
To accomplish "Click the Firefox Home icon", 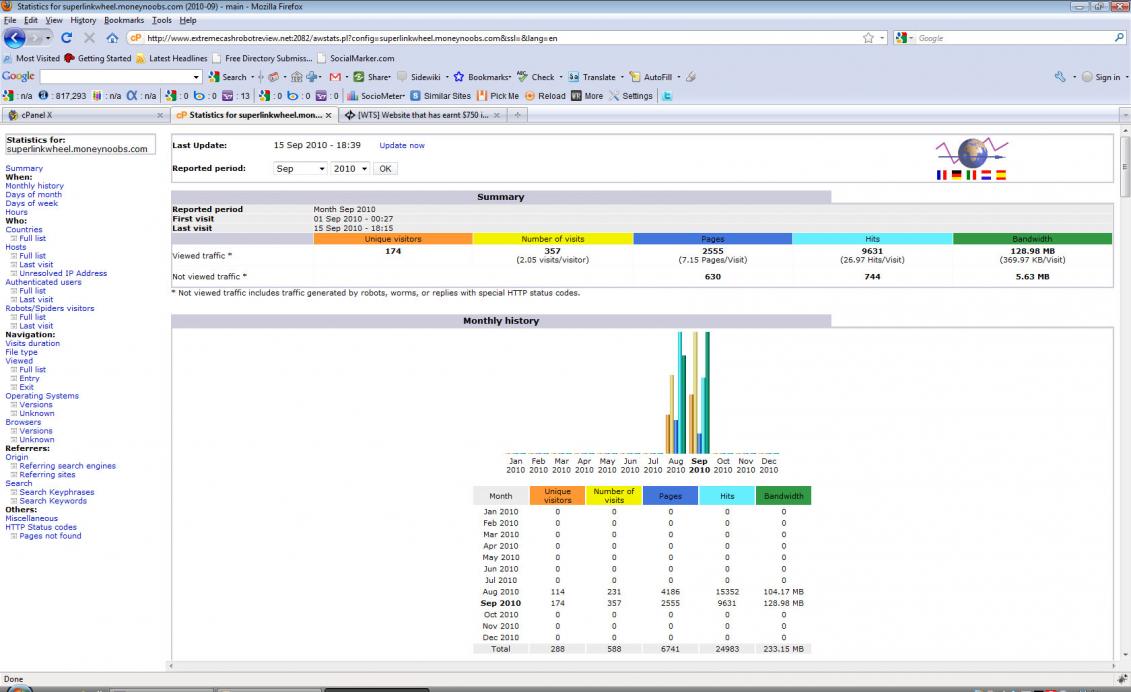I will click(112, 38).
